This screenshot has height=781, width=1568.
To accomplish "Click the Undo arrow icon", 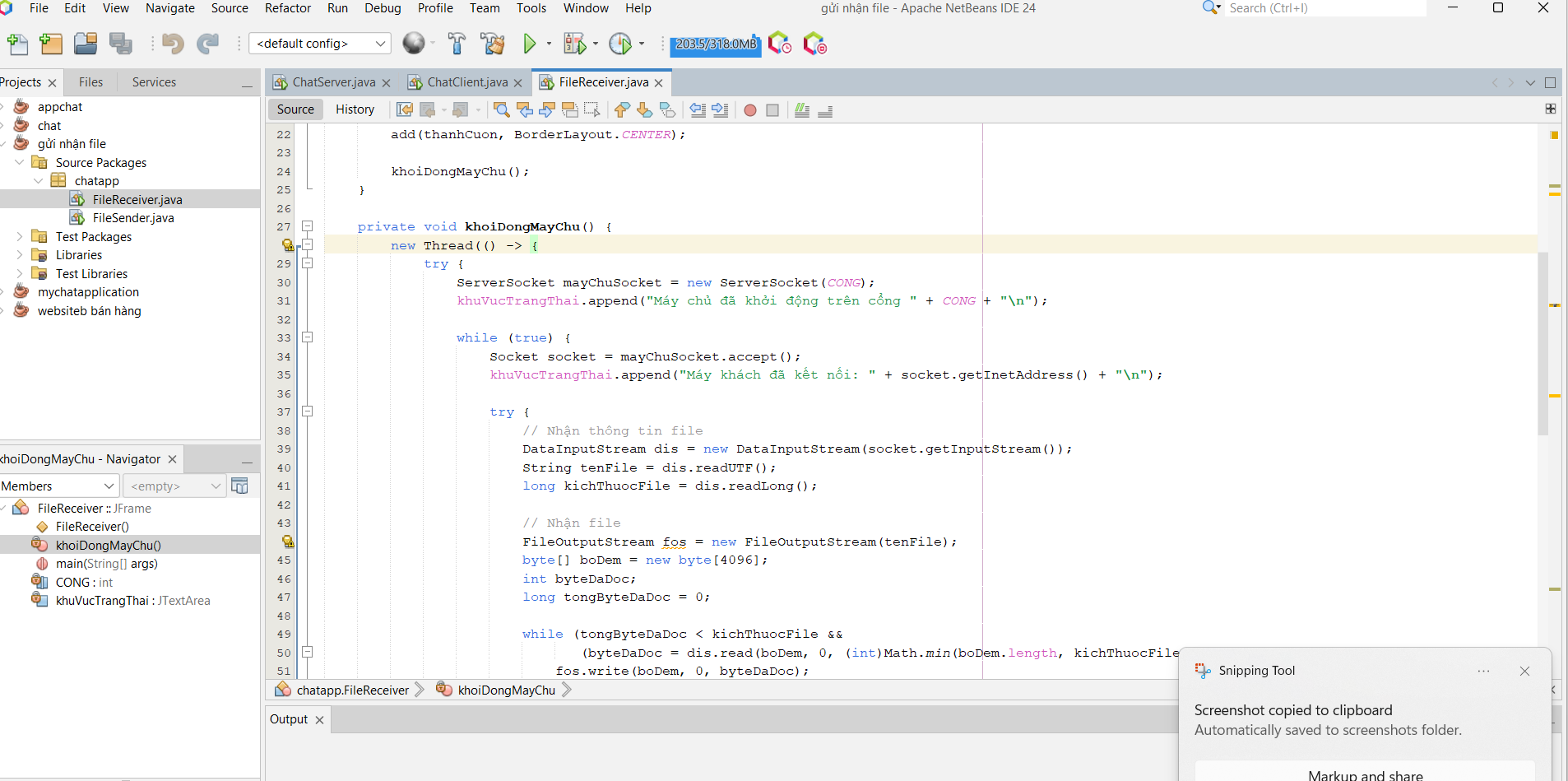I will [x=173, y=44].
